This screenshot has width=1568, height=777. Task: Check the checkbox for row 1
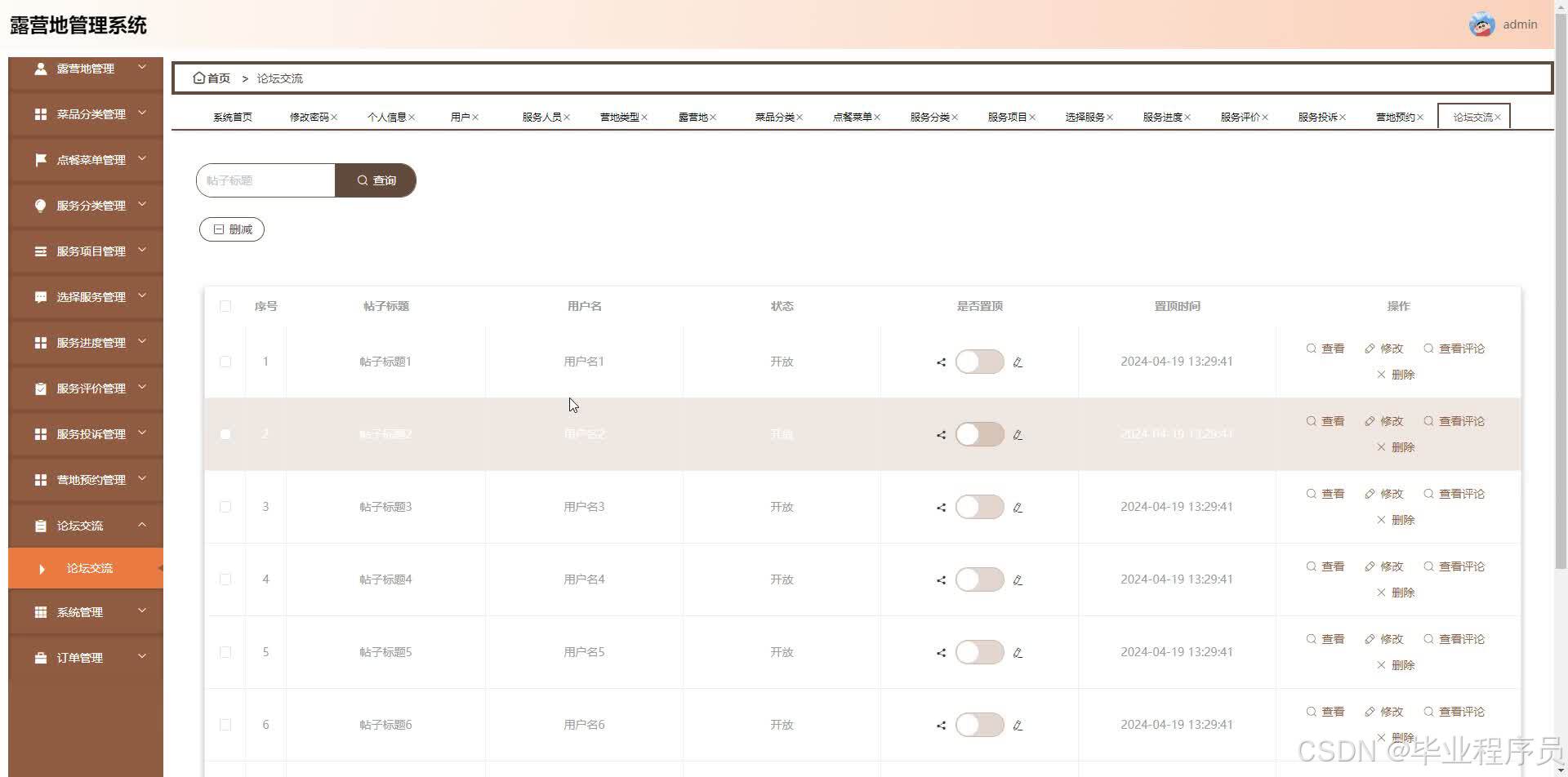[x=225, y=362]
